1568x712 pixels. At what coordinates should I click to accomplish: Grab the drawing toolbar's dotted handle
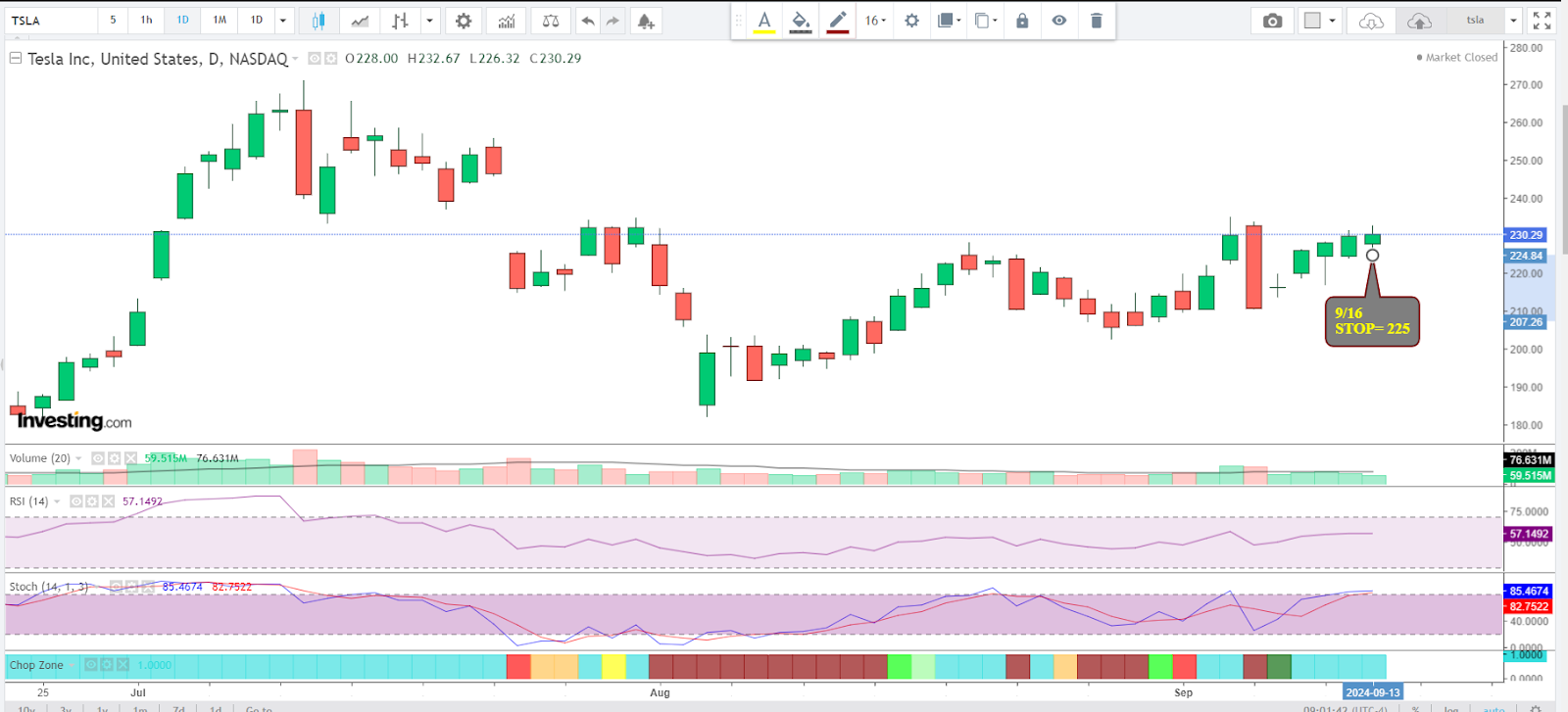point(739,21)
